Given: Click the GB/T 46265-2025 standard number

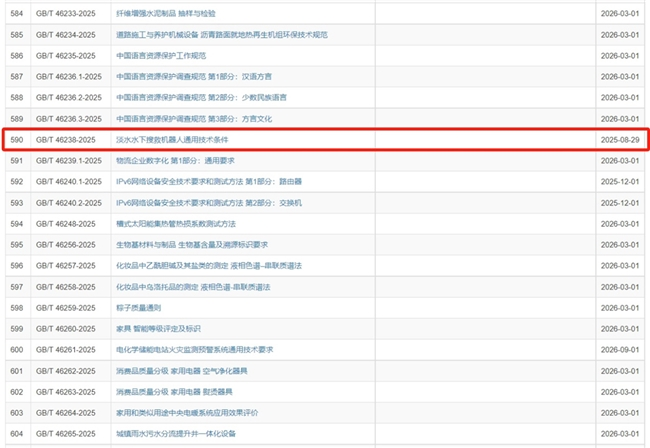Looking at the screenshot, I should click(x=65, y=433).
